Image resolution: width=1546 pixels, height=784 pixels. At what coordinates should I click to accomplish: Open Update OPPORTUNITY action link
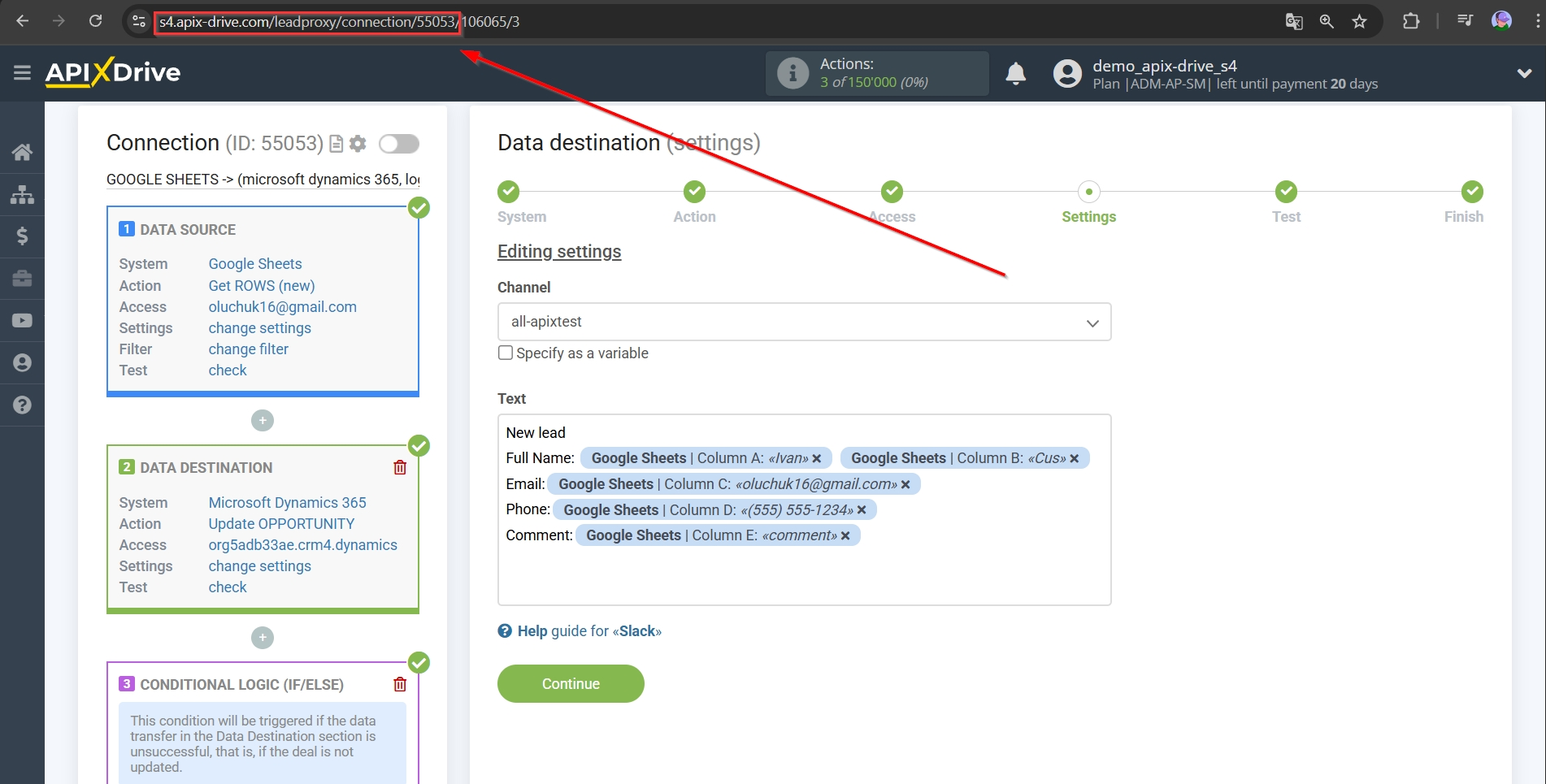click(281, 524)
